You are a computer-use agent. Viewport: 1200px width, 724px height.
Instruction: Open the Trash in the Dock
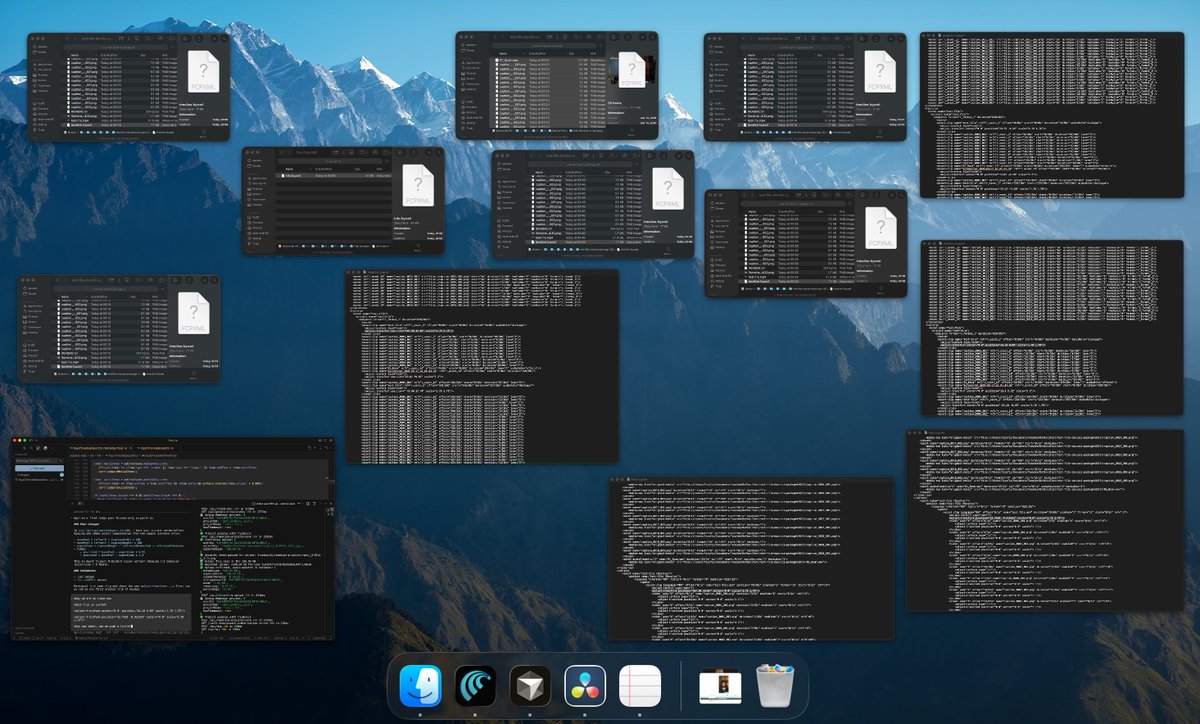point(773,686)
